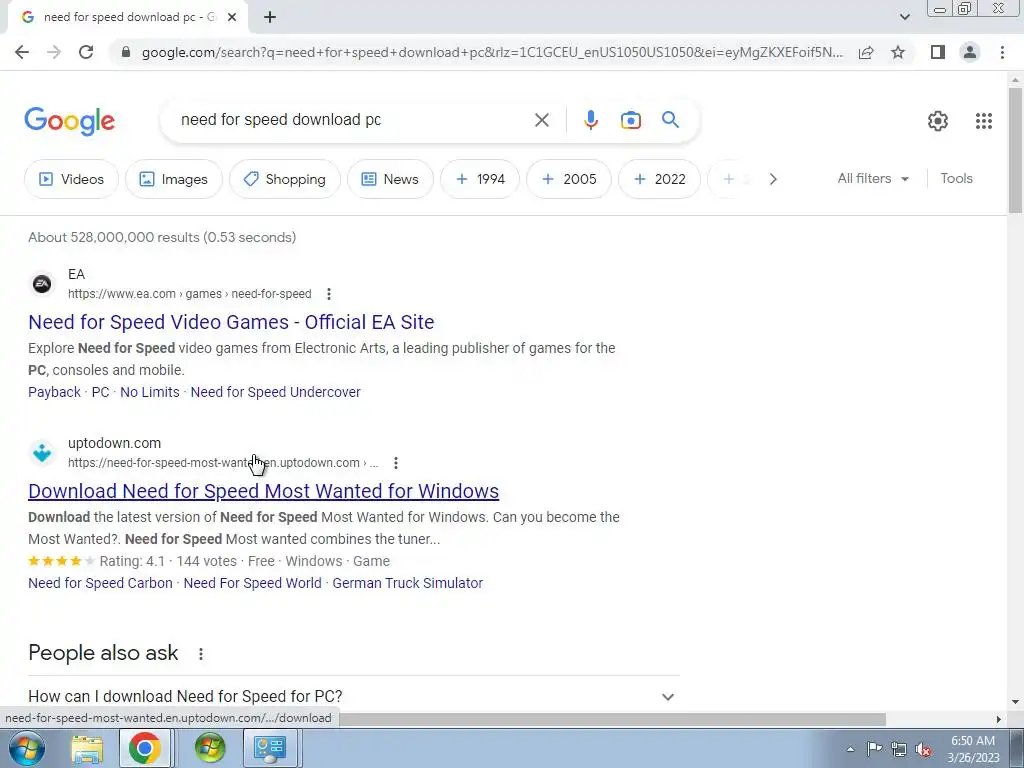Expand How can I download question
The image size is (1024, 768).
[x=353, y=696]
